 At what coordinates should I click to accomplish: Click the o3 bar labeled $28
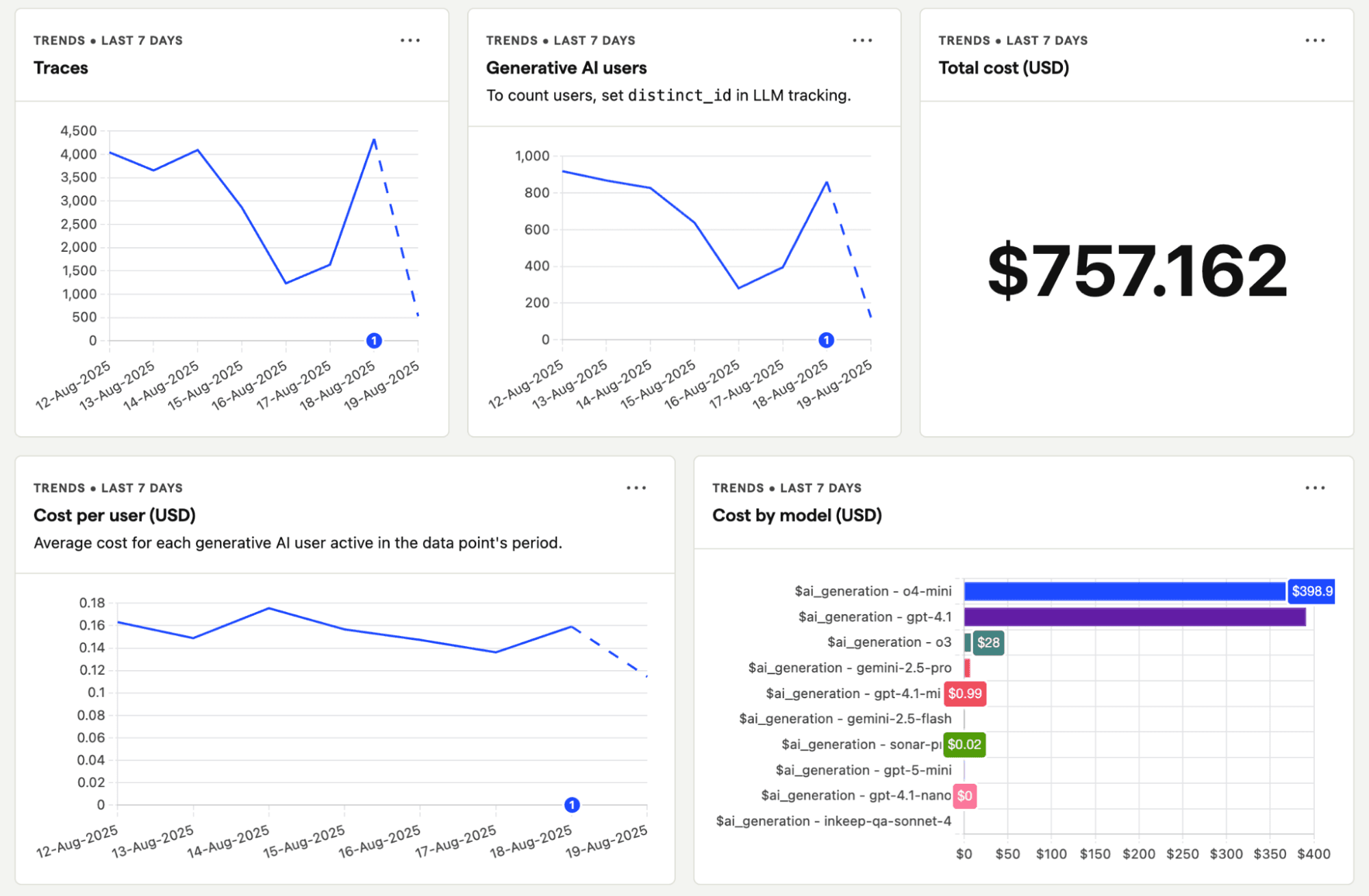(x=987, y=642)
